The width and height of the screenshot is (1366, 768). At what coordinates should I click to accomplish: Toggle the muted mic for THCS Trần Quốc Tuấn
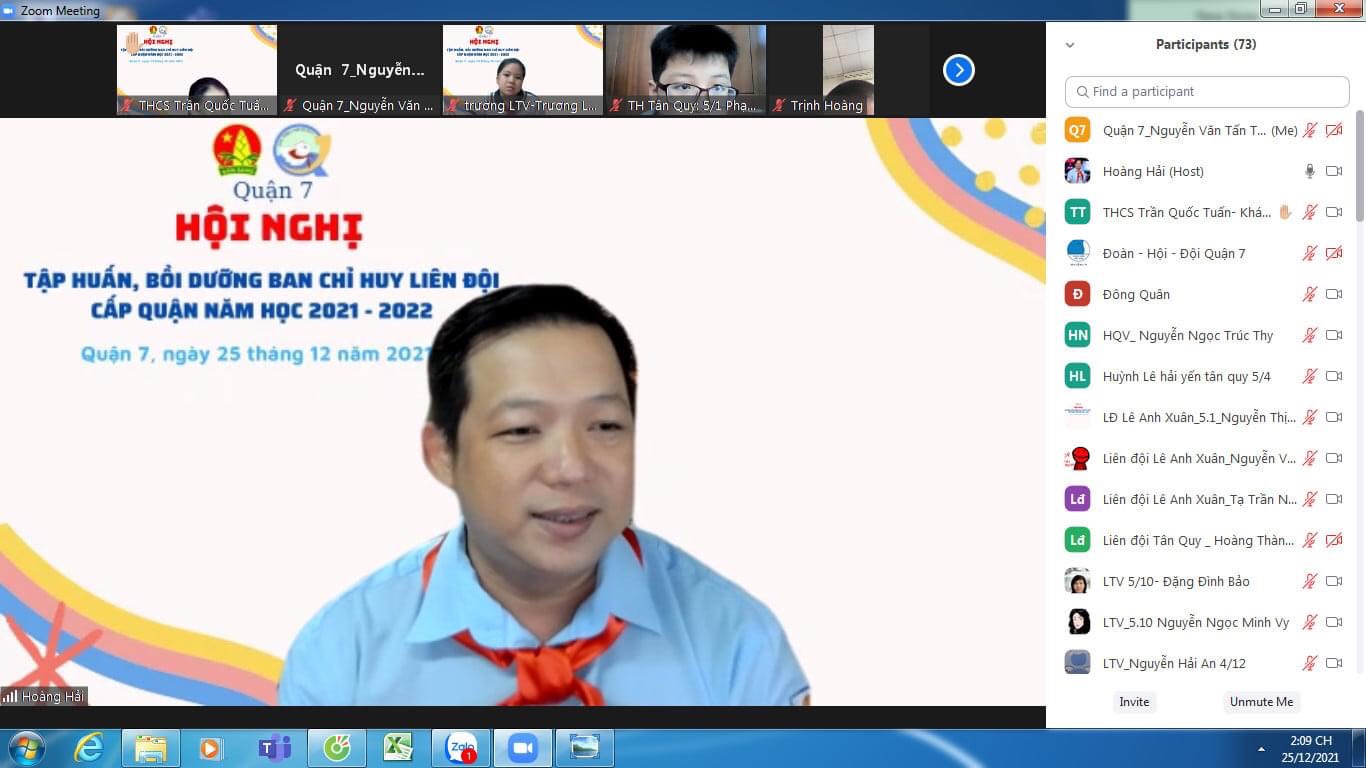click(x=1310, y=212)
